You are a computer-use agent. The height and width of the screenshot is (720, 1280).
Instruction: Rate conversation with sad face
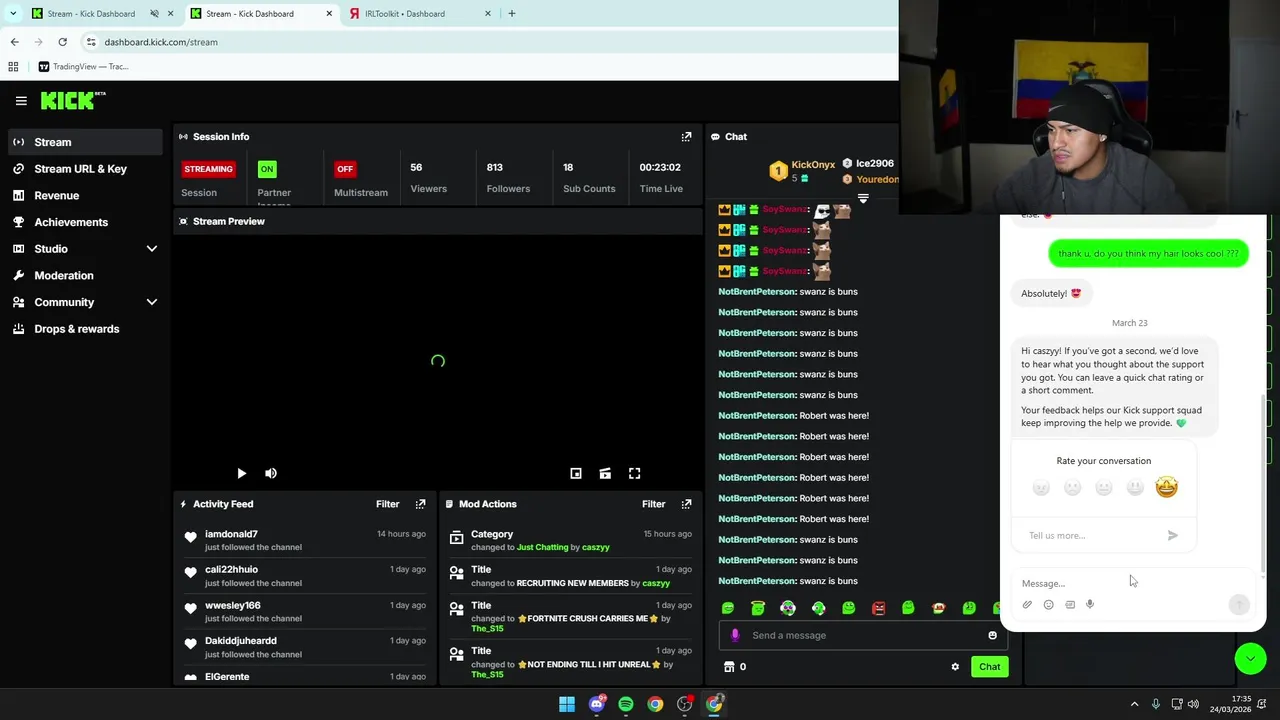(x=1072, y=488)
